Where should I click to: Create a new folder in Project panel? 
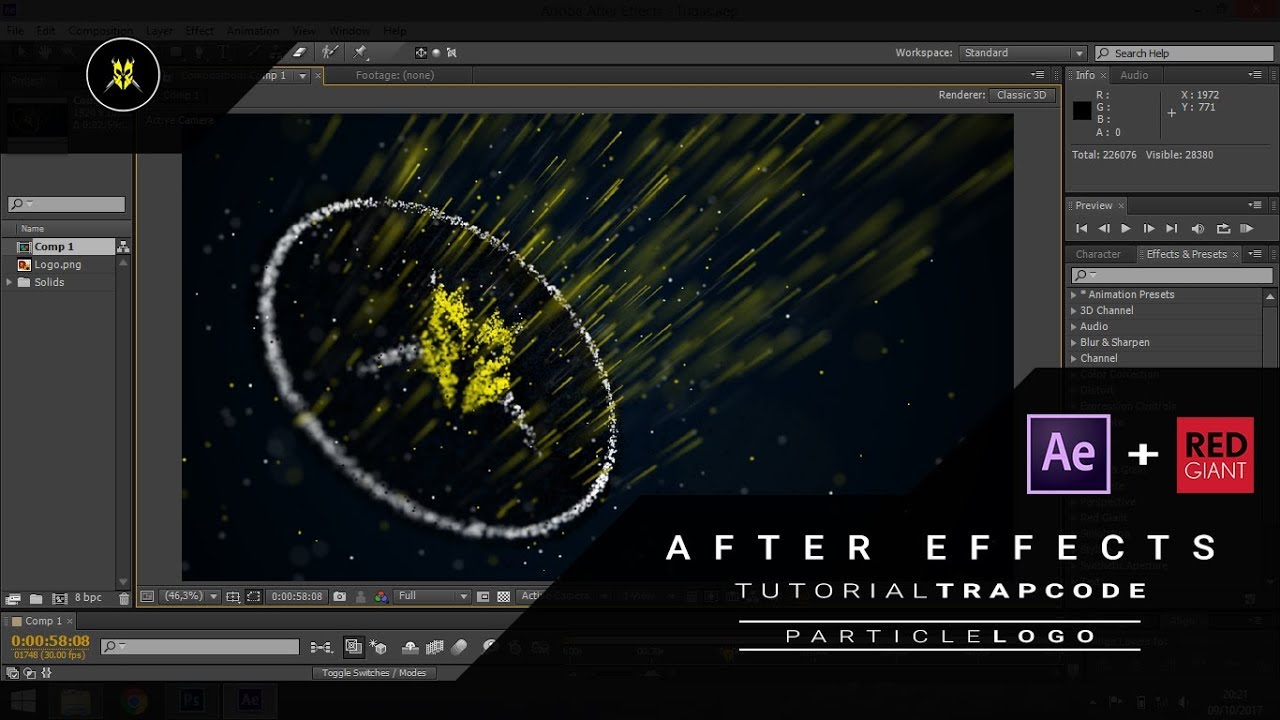[x=36, y=598]
